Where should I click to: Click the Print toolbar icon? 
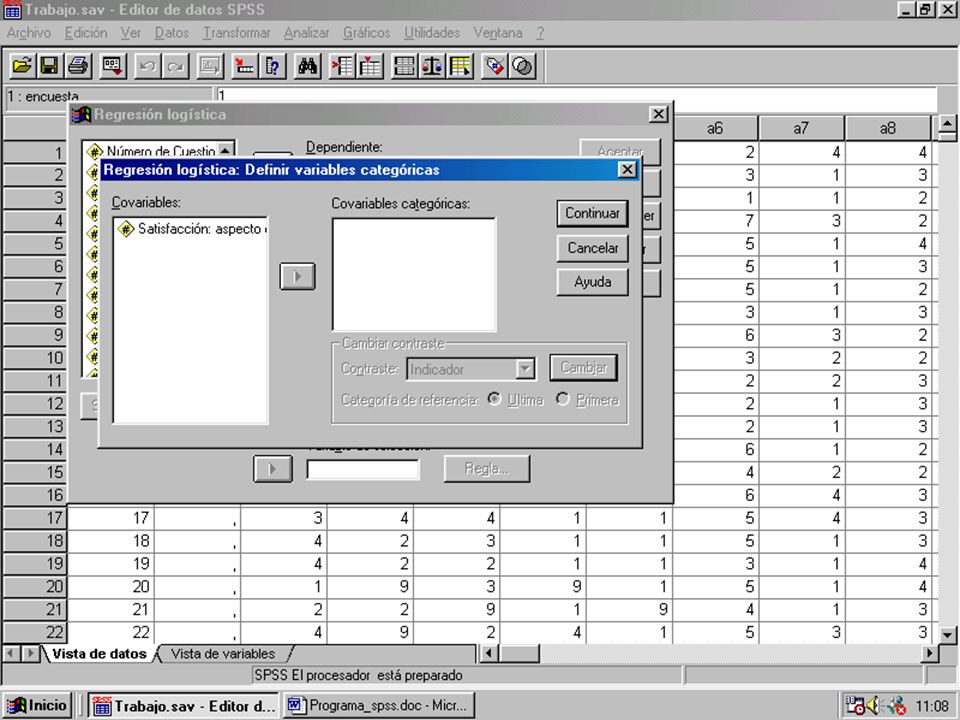pos(78,66)
